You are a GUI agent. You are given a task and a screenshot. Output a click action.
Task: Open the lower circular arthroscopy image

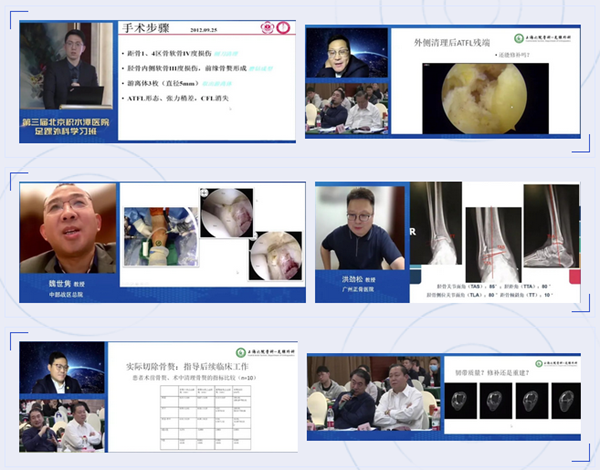pos(274,256)
